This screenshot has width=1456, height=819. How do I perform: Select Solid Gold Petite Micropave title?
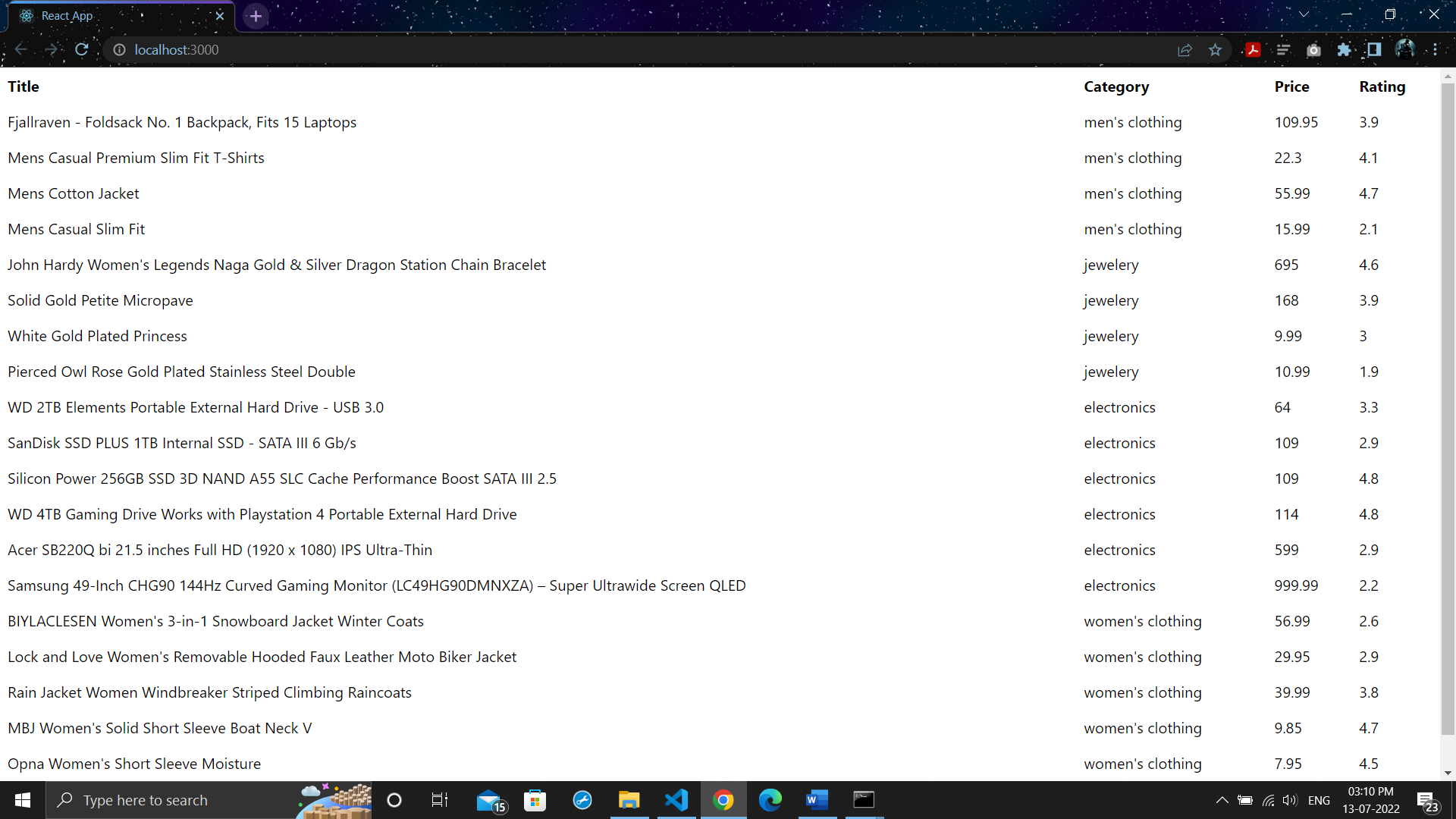pos(100,300)
